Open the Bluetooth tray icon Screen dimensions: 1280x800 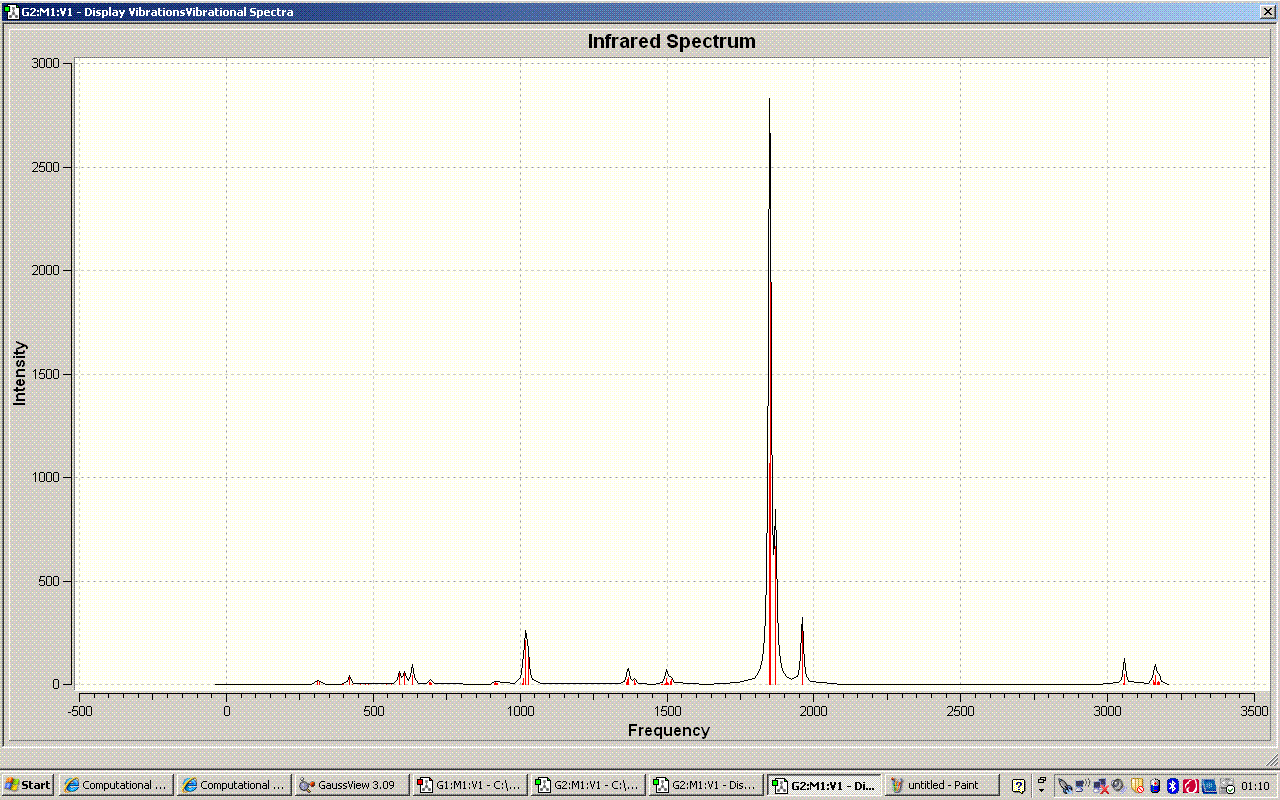[x=1172, y=786]
